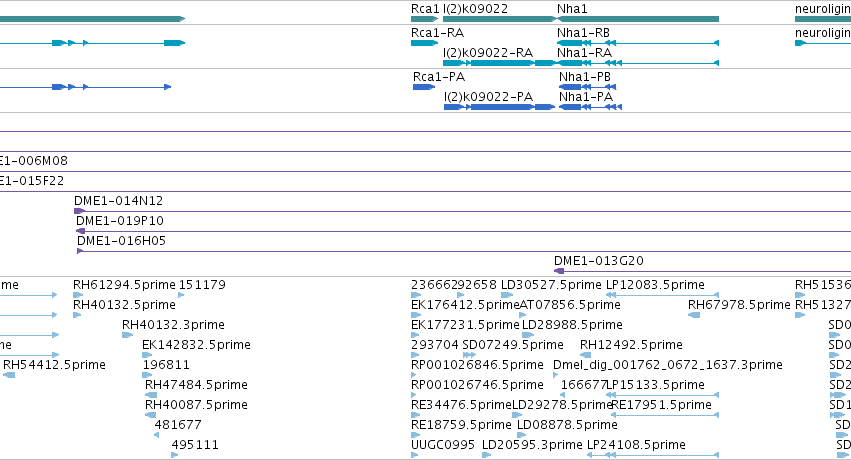
Task: Click the Rca1-RA transcript arrow
Action: point(424,43)
